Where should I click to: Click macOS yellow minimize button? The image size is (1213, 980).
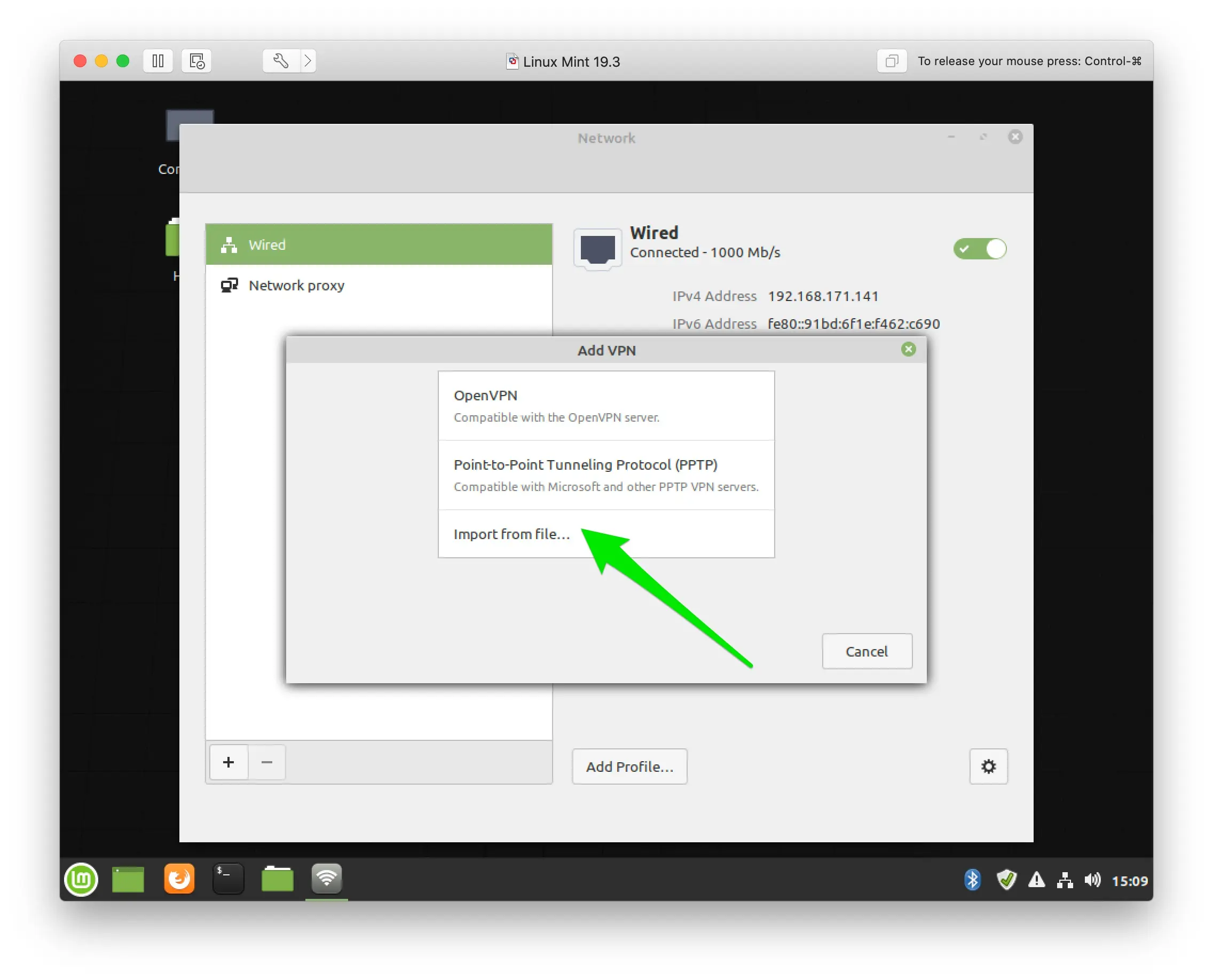[101, 60]
